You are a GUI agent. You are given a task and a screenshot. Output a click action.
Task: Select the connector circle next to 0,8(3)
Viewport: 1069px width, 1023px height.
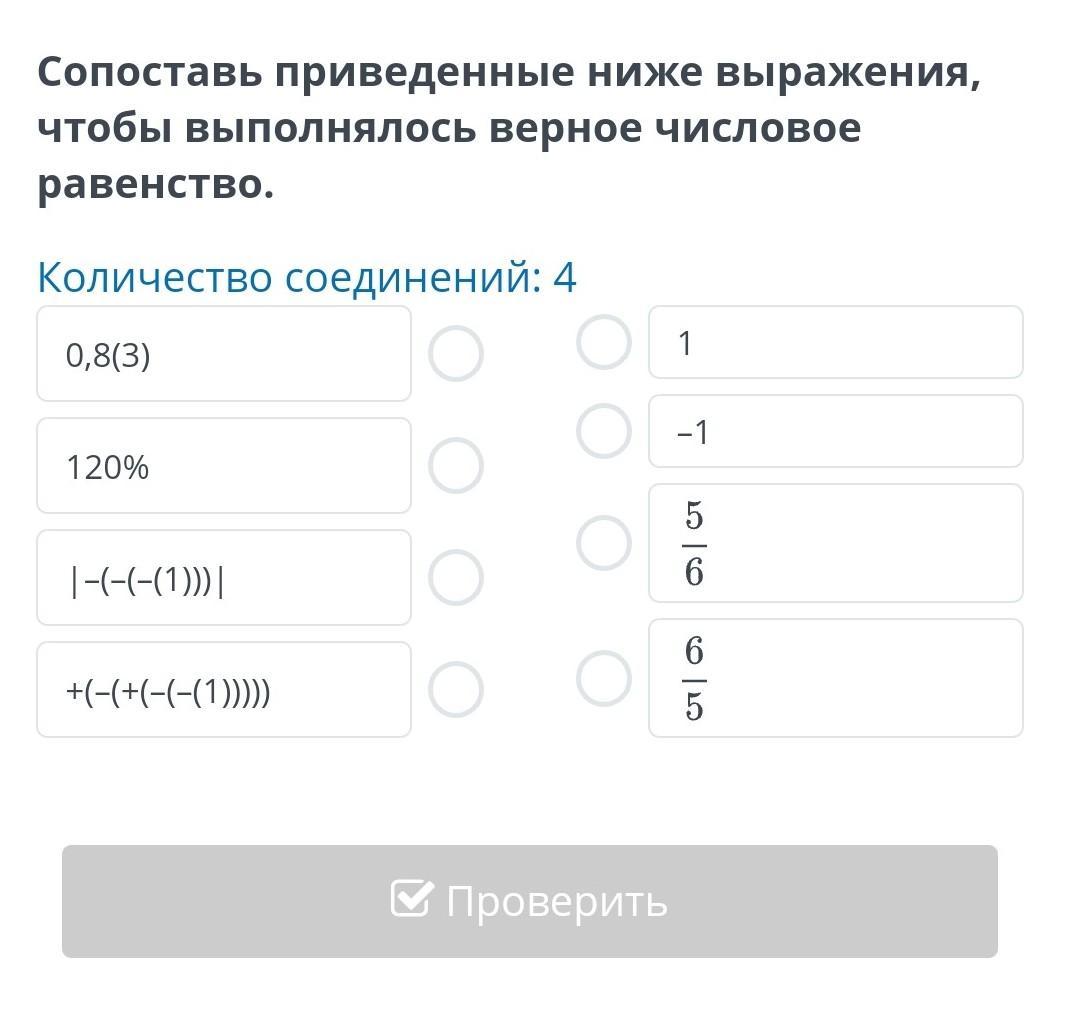[x=456, y=354]
